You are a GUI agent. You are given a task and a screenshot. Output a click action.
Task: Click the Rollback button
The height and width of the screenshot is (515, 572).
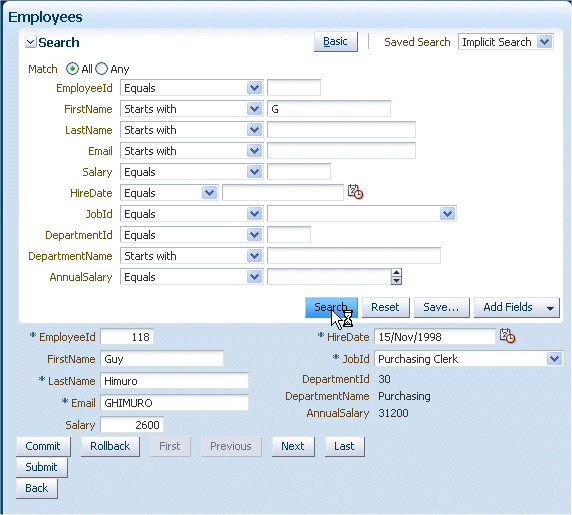pyautogui.click(x=110, y=446)
